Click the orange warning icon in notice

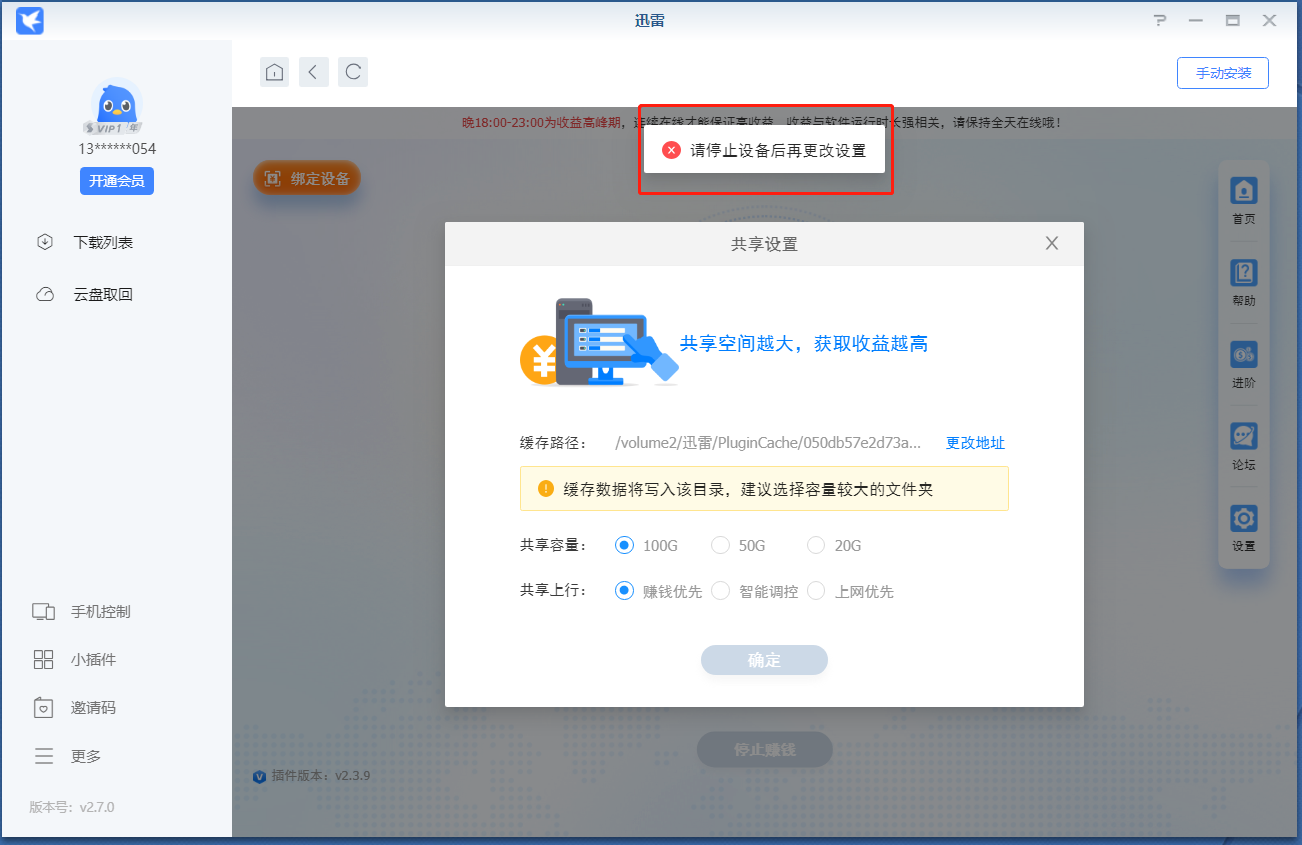[x=546, y=488]
